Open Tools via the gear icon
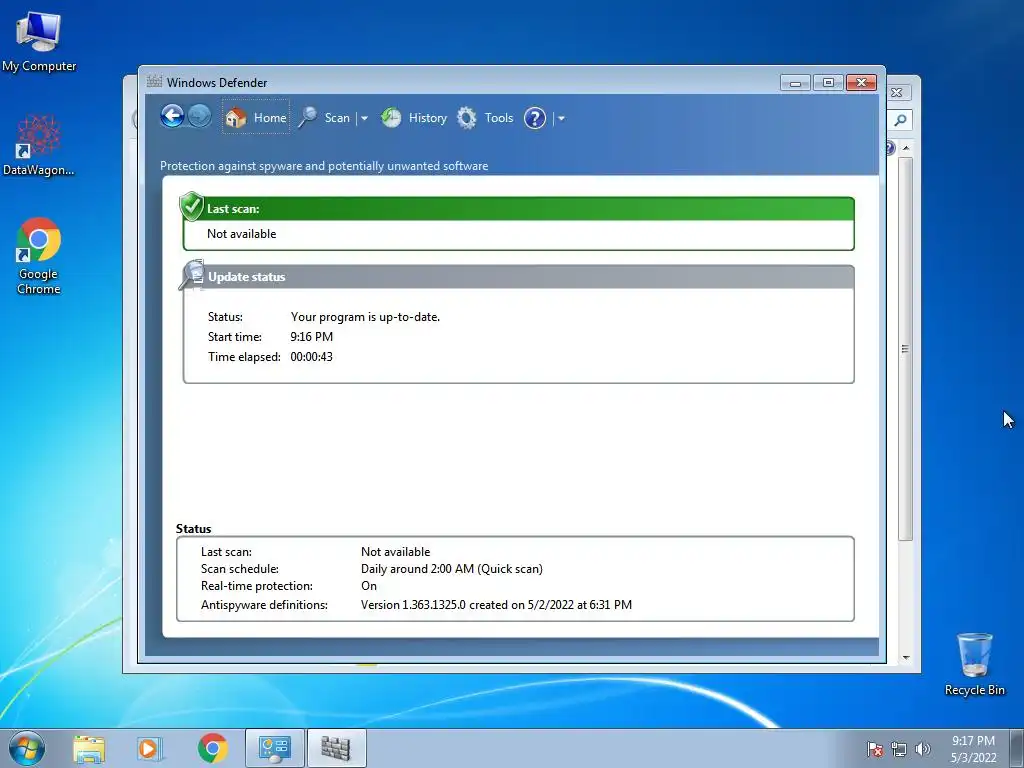 pyautogui.click(x=466, y=118)
